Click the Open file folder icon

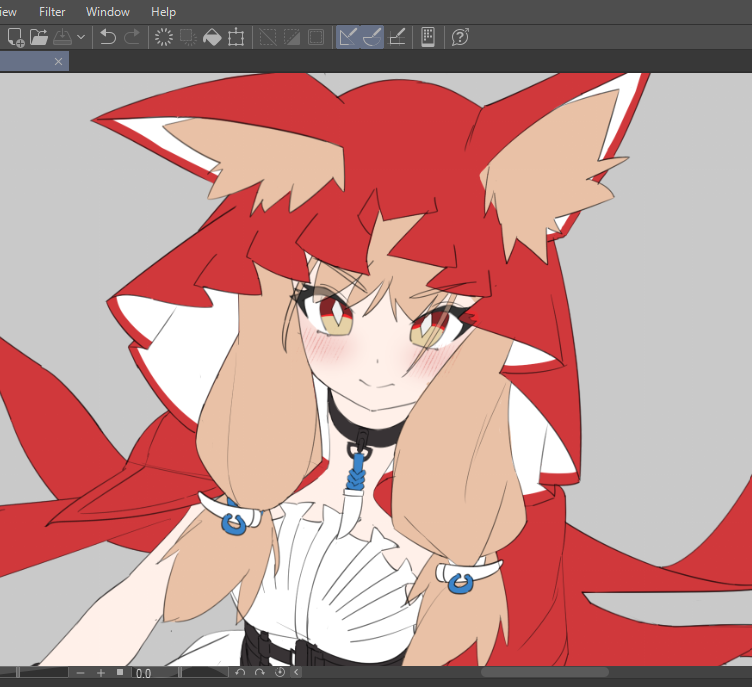tap(39, 37)
